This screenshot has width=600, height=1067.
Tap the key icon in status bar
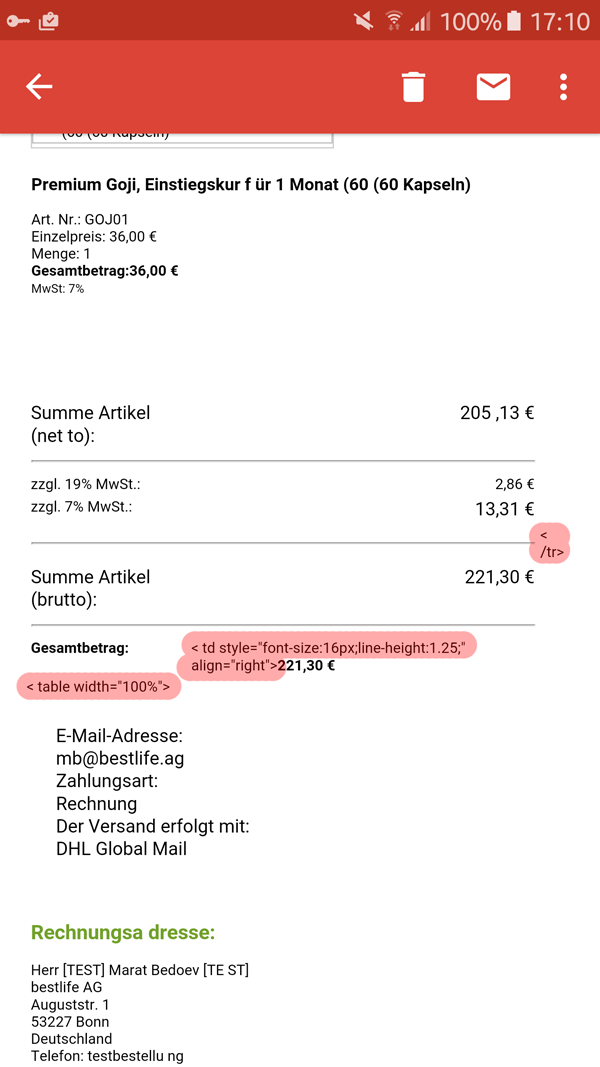pyautogui.click(x=18, y=20)
